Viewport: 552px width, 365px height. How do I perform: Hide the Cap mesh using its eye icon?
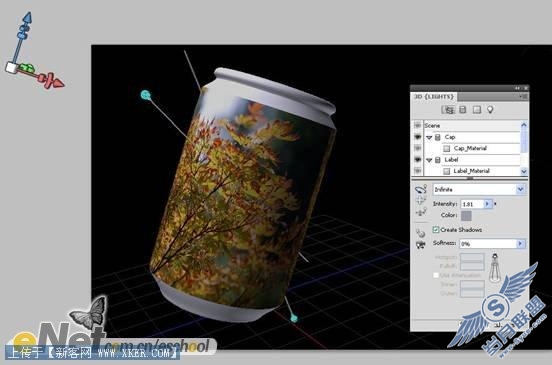click(x=418, y=137)
